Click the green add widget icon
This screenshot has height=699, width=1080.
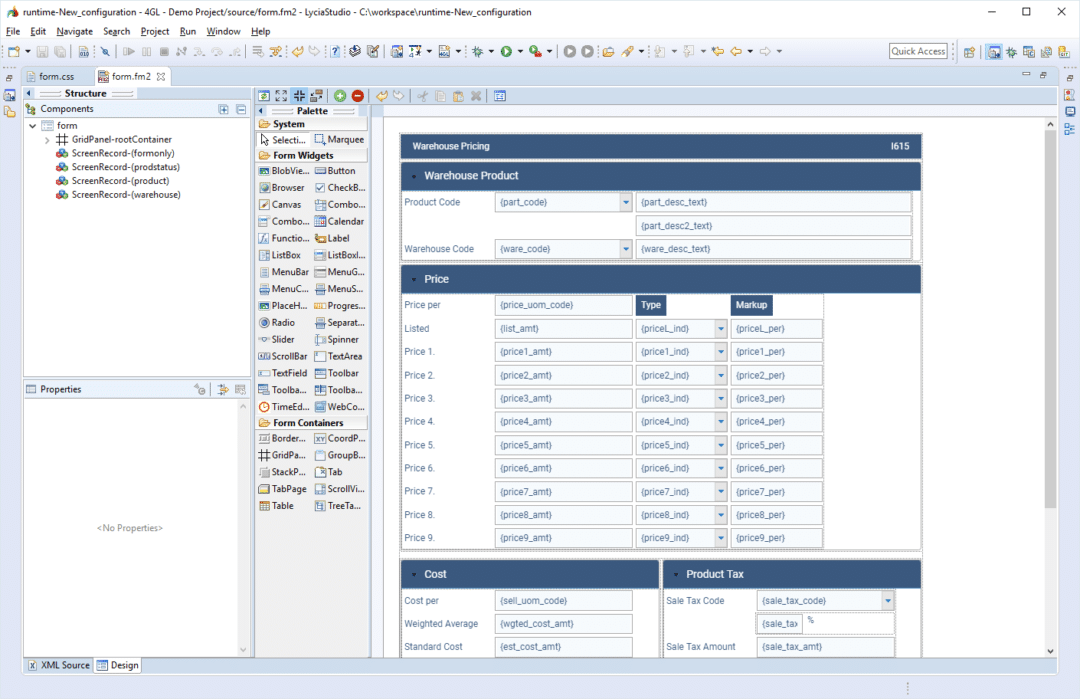(340, 95)
